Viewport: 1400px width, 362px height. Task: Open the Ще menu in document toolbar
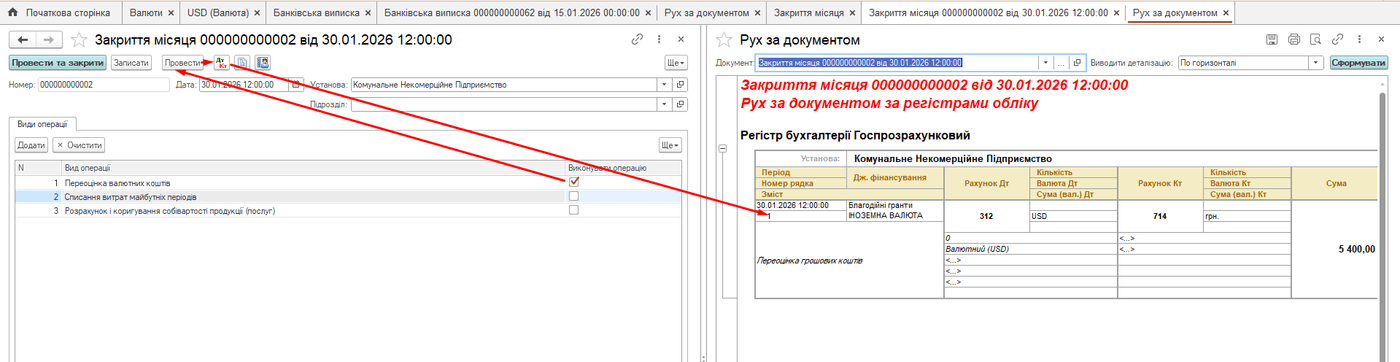(675, 62)
